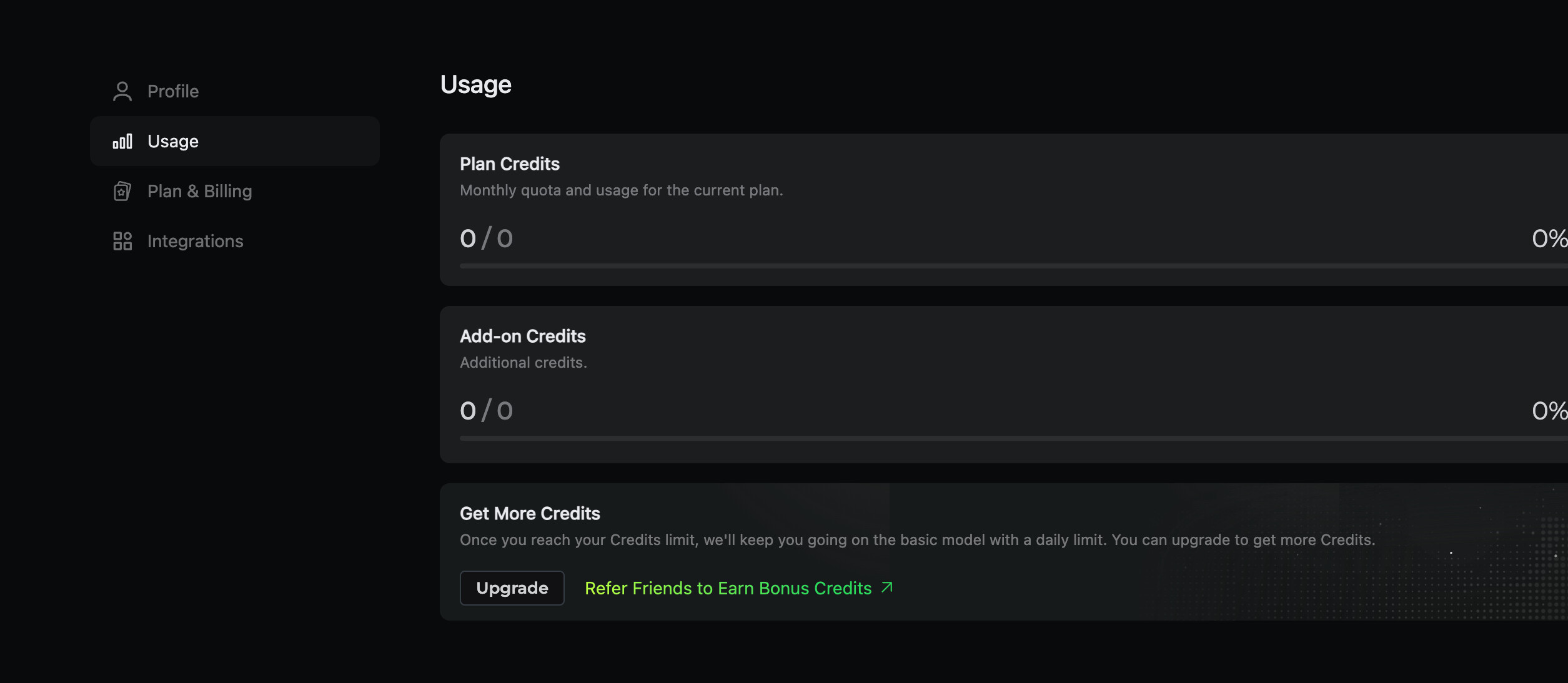Click the Plan & Billing badge icon
Image resolution: width=1568 pixels, height=683 pixels.
pos(122,191)
